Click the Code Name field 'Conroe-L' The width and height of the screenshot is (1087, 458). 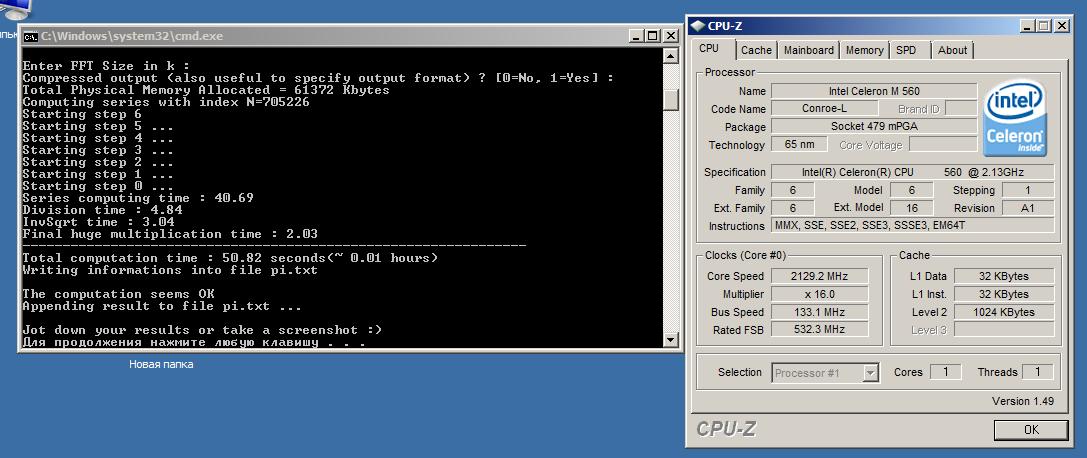(824, 109)
